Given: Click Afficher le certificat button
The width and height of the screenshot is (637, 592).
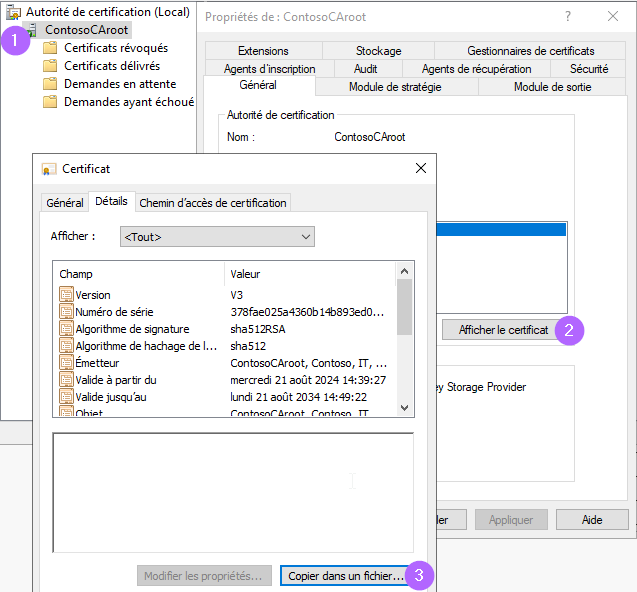Looking at the screenshot, I should pos(503,330).
